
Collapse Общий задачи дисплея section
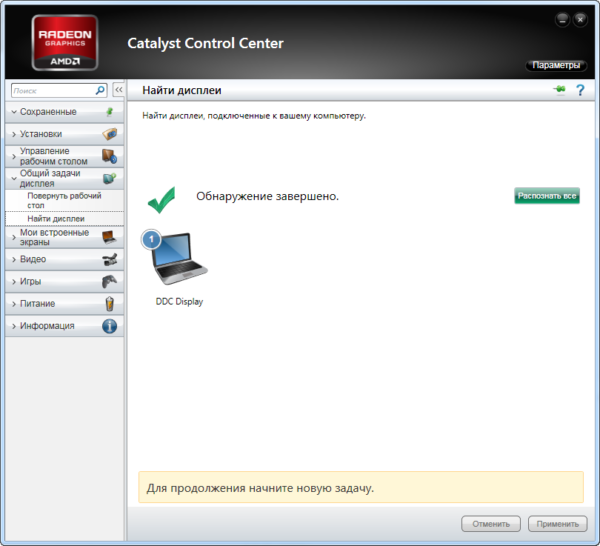[14, 178]
